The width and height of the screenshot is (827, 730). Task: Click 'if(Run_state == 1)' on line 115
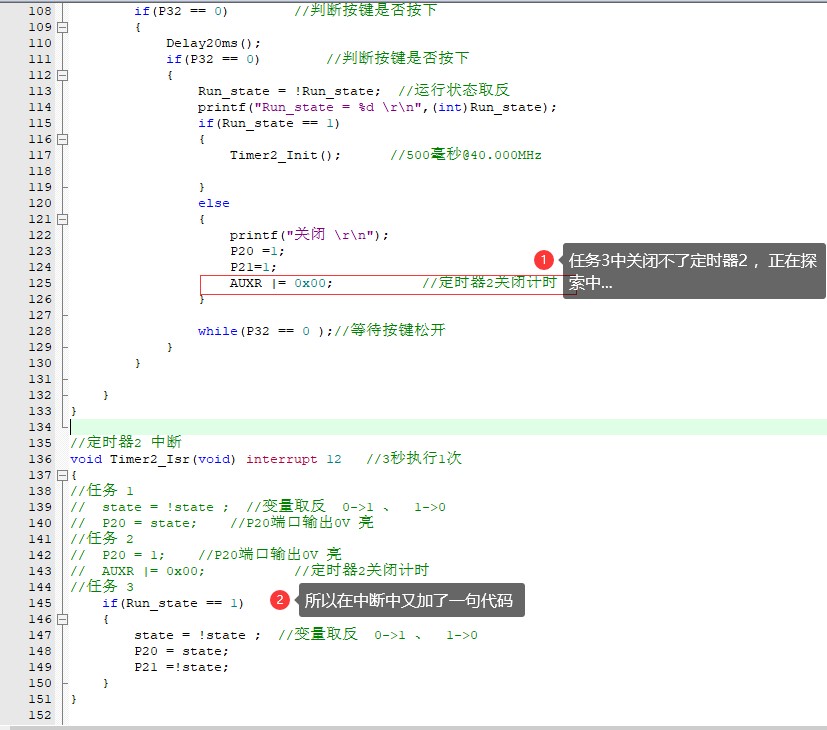tap(268, 123)
